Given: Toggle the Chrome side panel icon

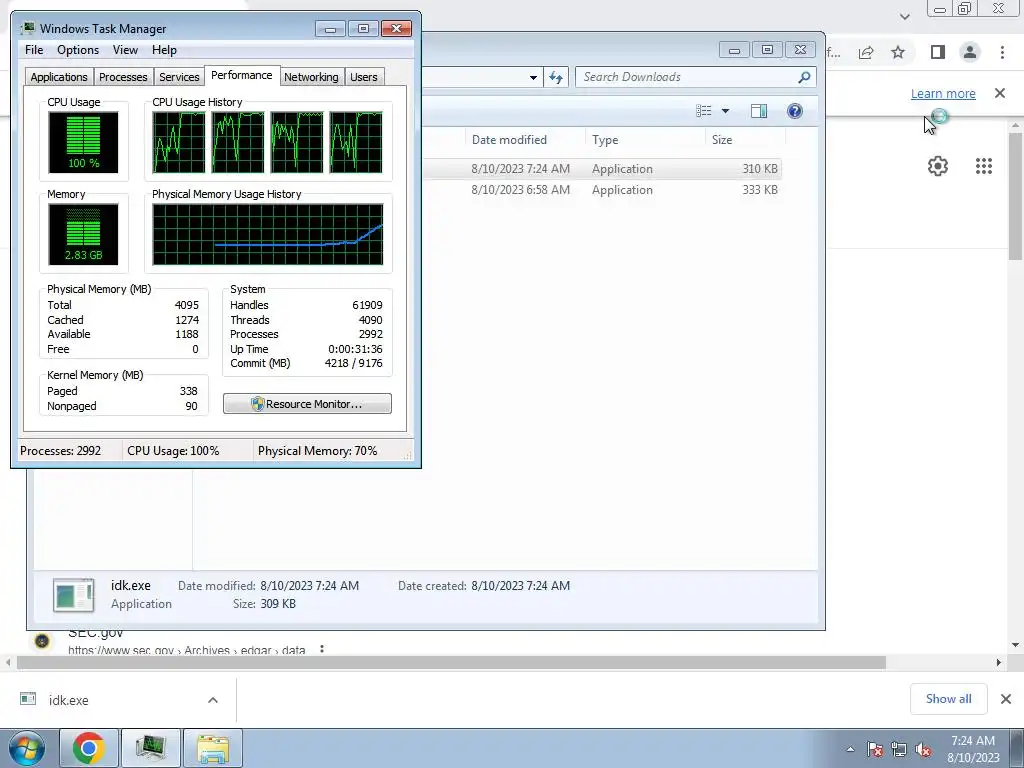Looking at the screenshot, I should 938,52.
